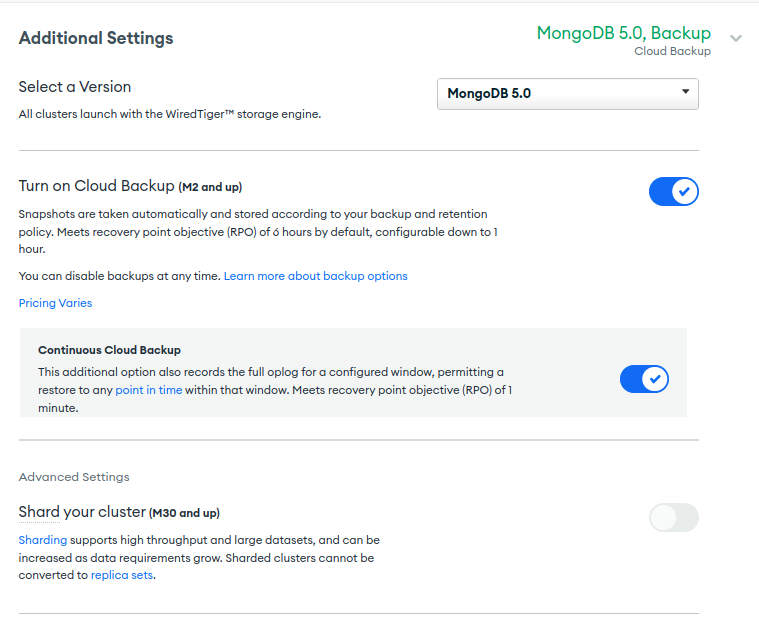The width and height of the screenshot is (759, 619).
Task: Open the Sharding documentation link
Action: coord(43,540)
